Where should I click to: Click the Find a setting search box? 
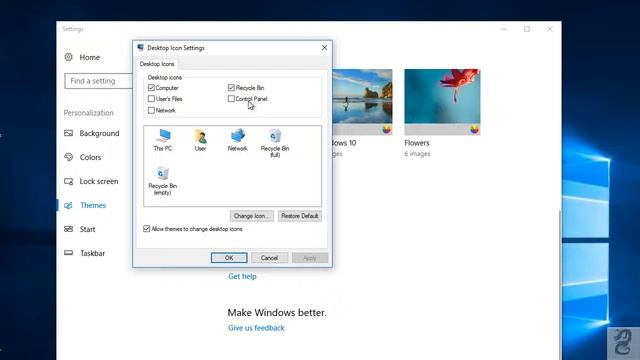pyautogui.click(x=99, y=81)
